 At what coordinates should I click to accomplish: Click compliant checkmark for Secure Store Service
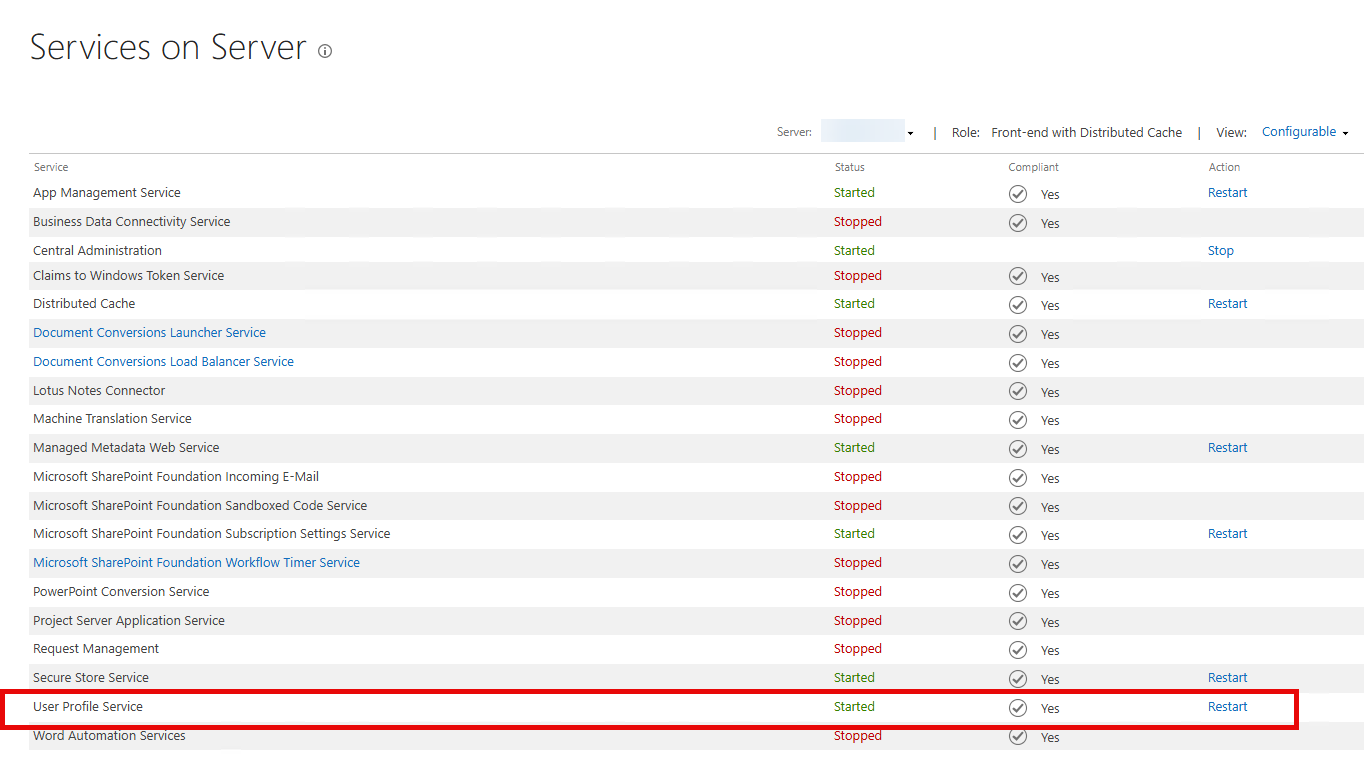tap(1018, 679)
